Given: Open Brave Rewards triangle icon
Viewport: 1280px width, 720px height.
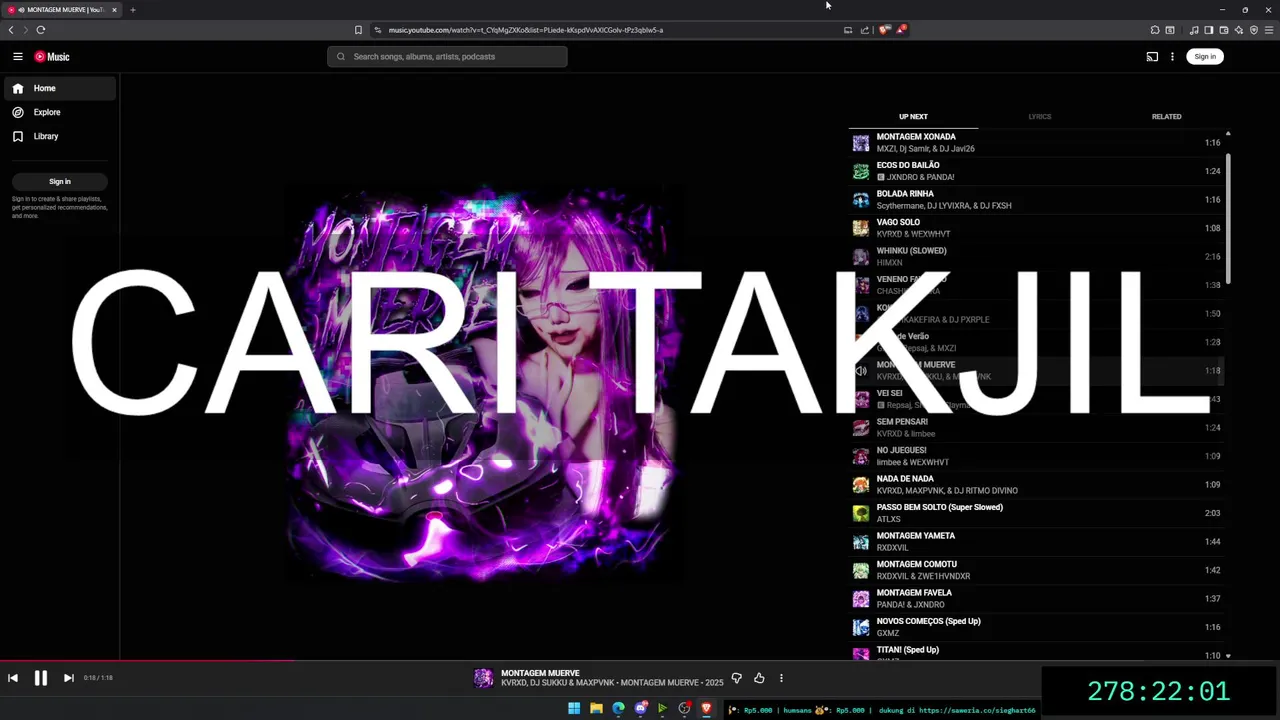Looking at the screenshot, I should click(x=901, y=30).
